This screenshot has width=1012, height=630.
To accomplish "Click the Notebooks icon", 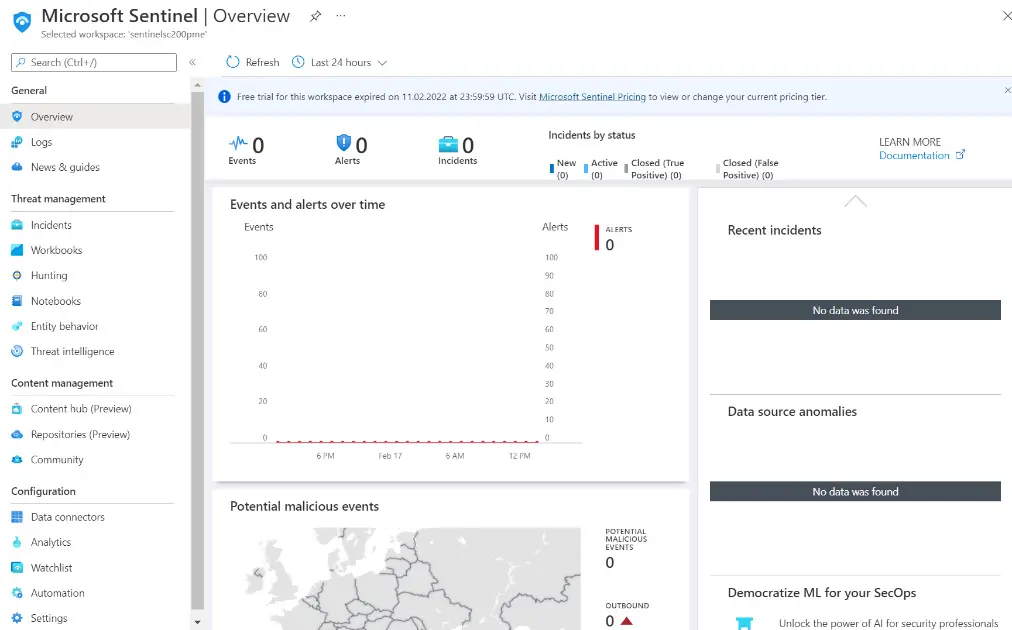I will click(17, 301).
